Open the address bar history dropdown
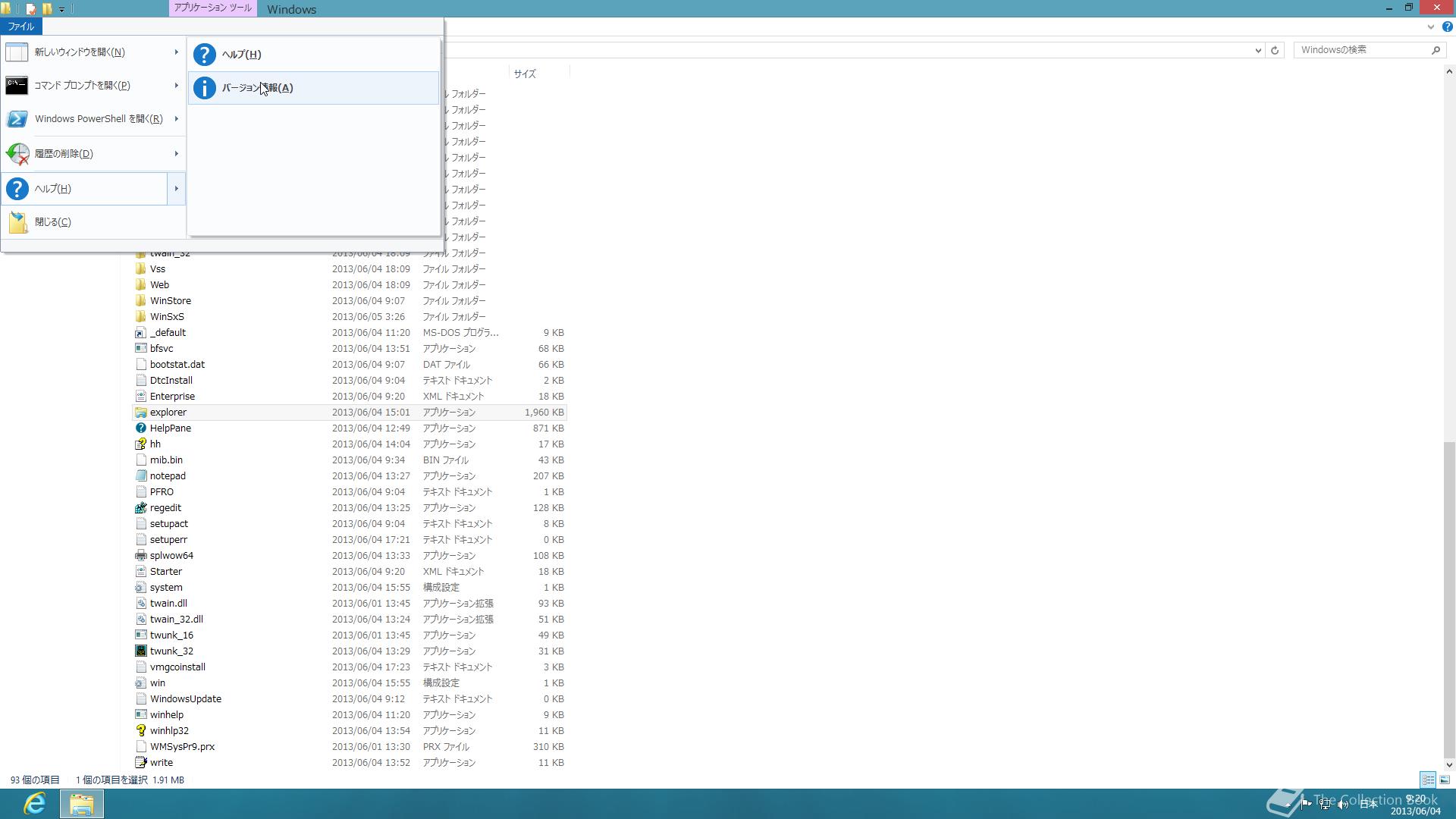This screenshot has width=1456, height=819. point(1258,51)
